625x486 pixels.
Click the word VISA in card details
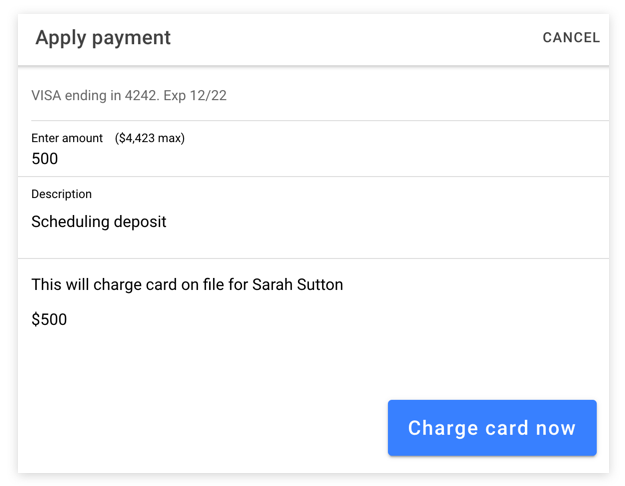46,95
